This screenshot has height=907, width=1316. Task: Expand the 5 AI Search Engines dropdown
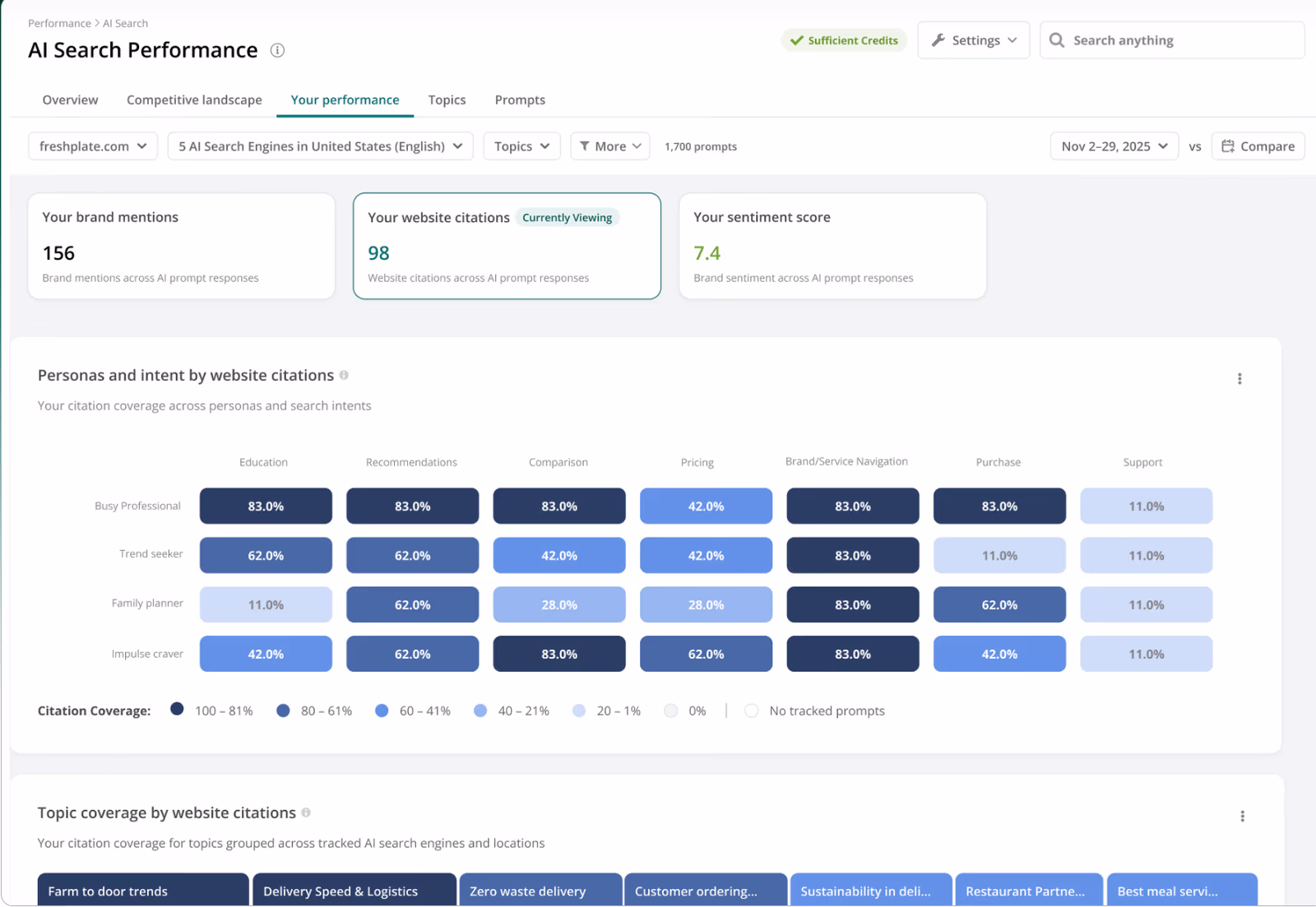click(x=321, y=146)
